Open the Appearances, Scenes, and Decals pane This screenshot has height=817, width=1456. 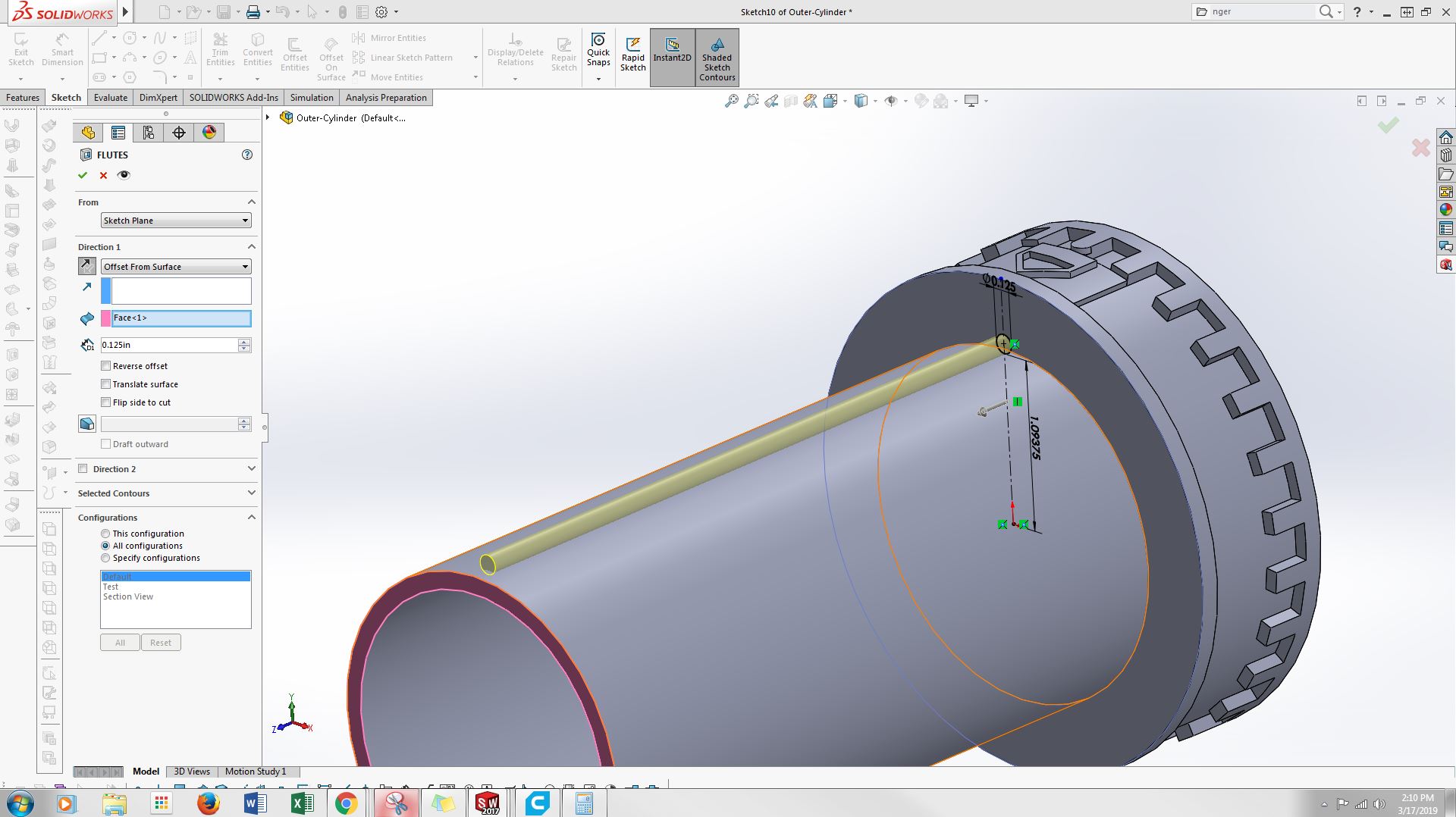point(1445,210)
